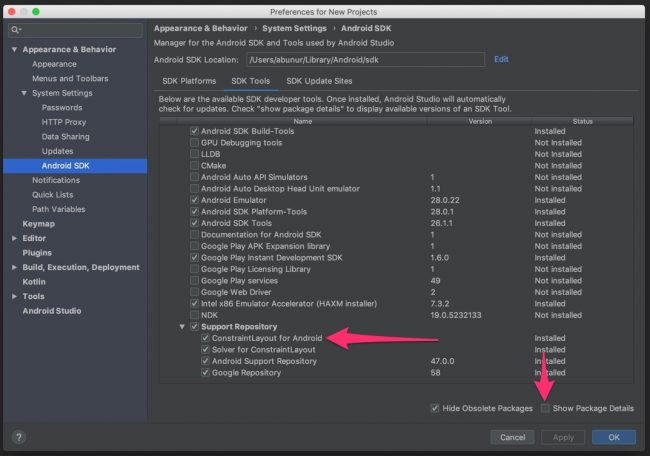Expand Build, Execution, Deployment arrow

click(15, 267)
